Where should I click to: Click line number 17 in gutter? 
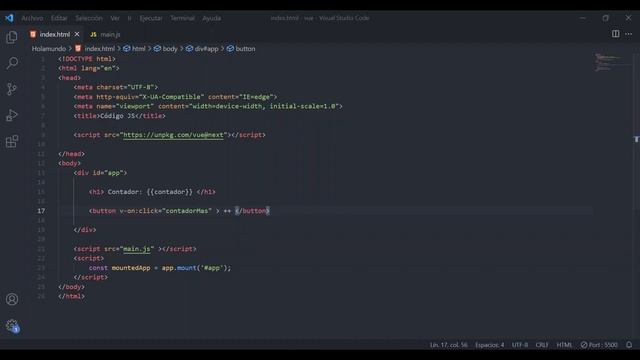click(41, 211)
